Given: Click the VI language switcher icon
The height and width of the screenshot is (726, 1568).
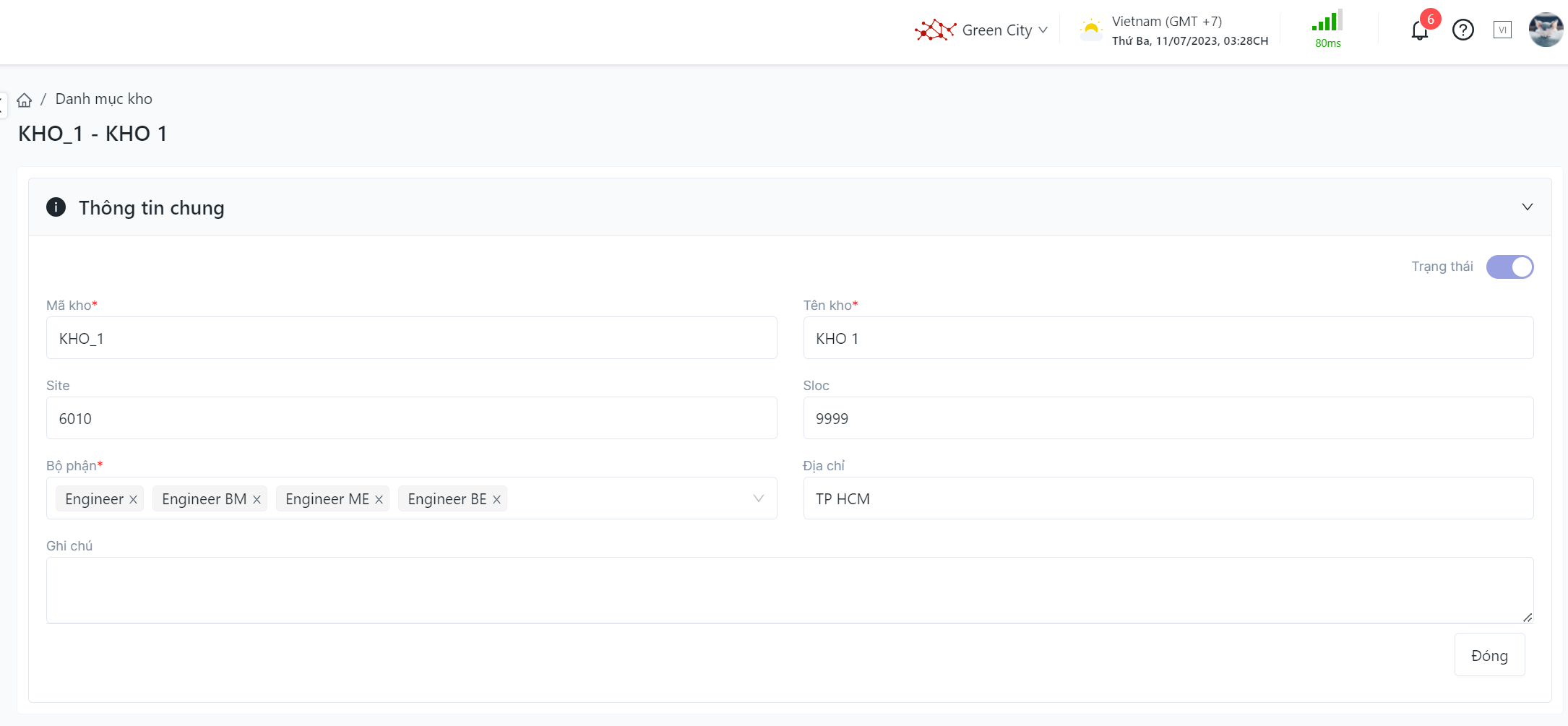Looking at the screenshot, I should point(1502,30).
